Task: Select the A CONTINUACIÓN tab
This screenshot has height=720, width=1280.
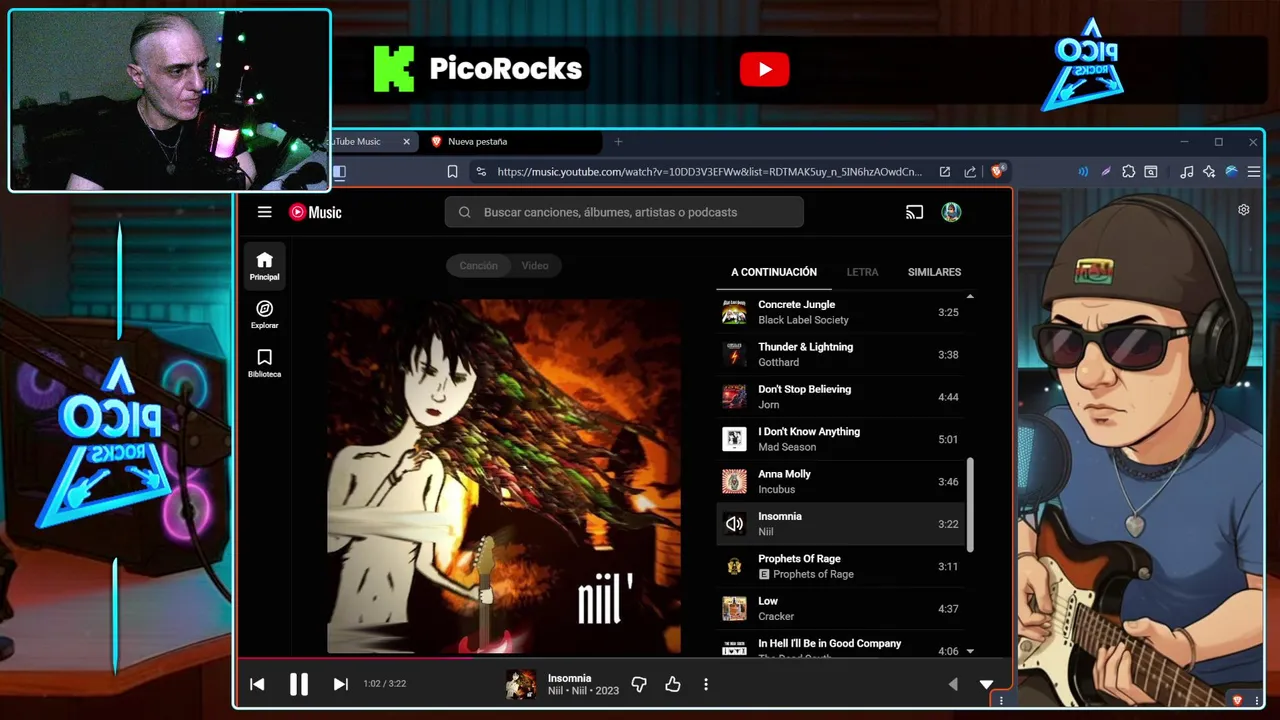Action: point(774,272)
